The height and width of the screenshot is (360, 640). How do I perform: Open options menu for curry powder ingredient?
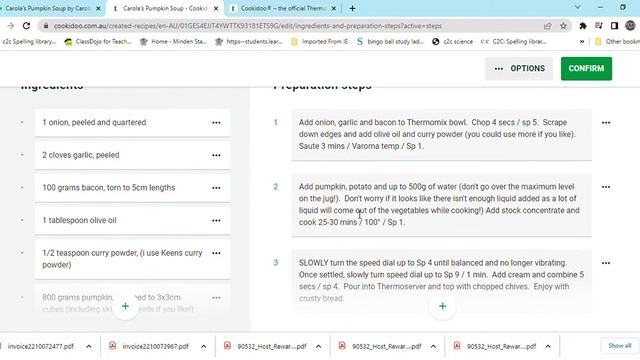point(216,253)
